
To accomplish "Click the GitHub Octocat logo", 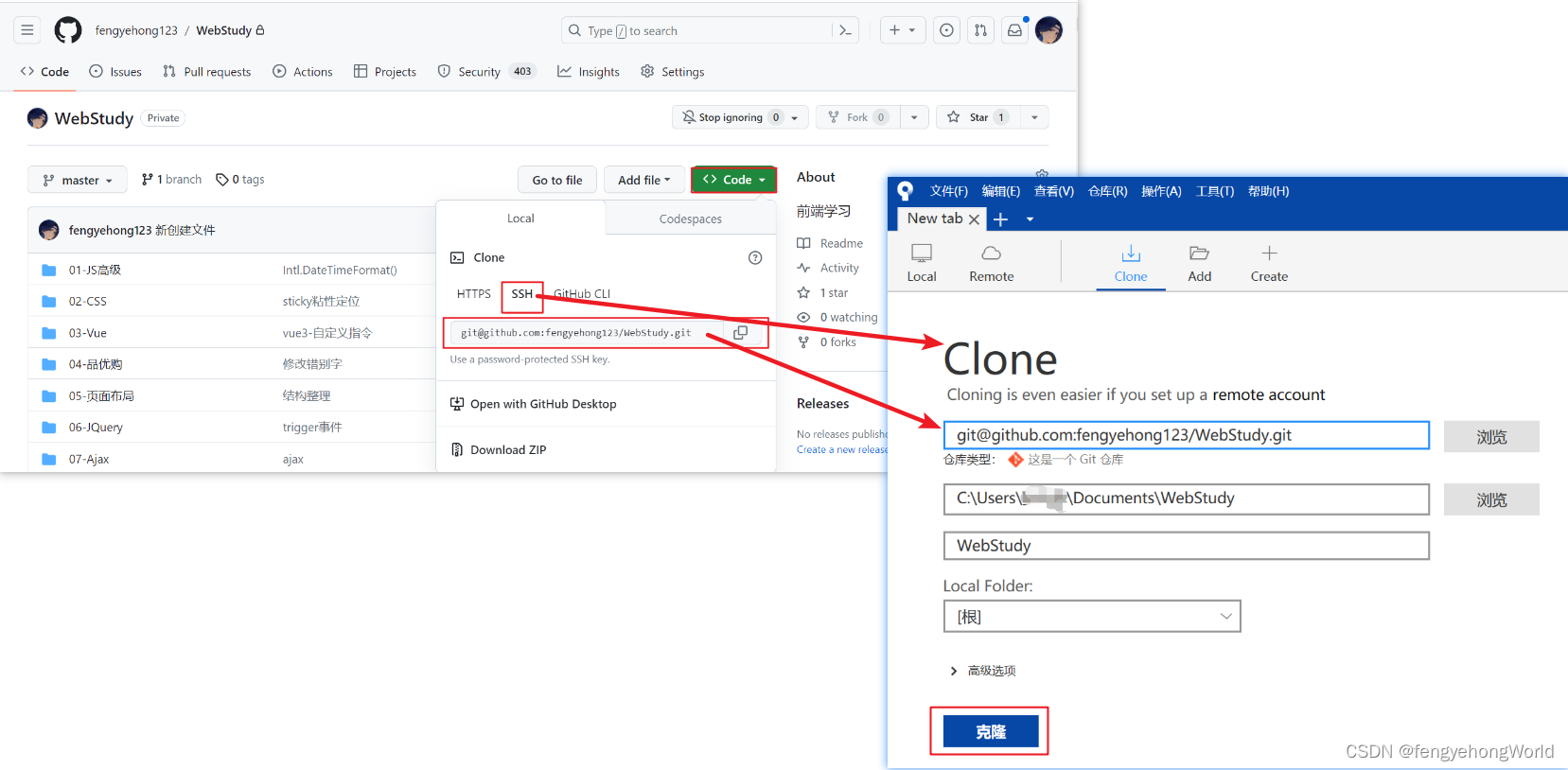I will (x=68, y=30).
